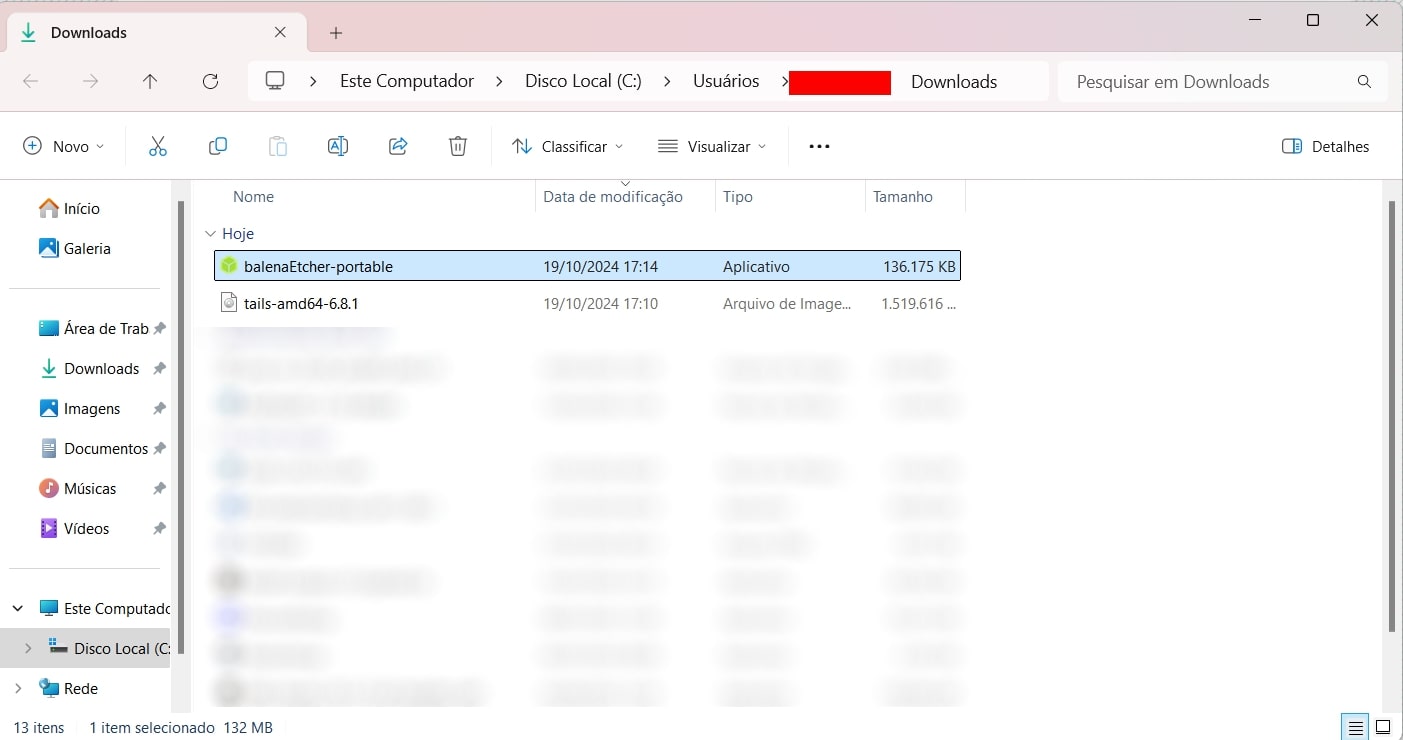This screenshot has width=1403, height=740.
Task: Expand chevron after Disco Local (C:) in address bar
Action: point(667,82)
